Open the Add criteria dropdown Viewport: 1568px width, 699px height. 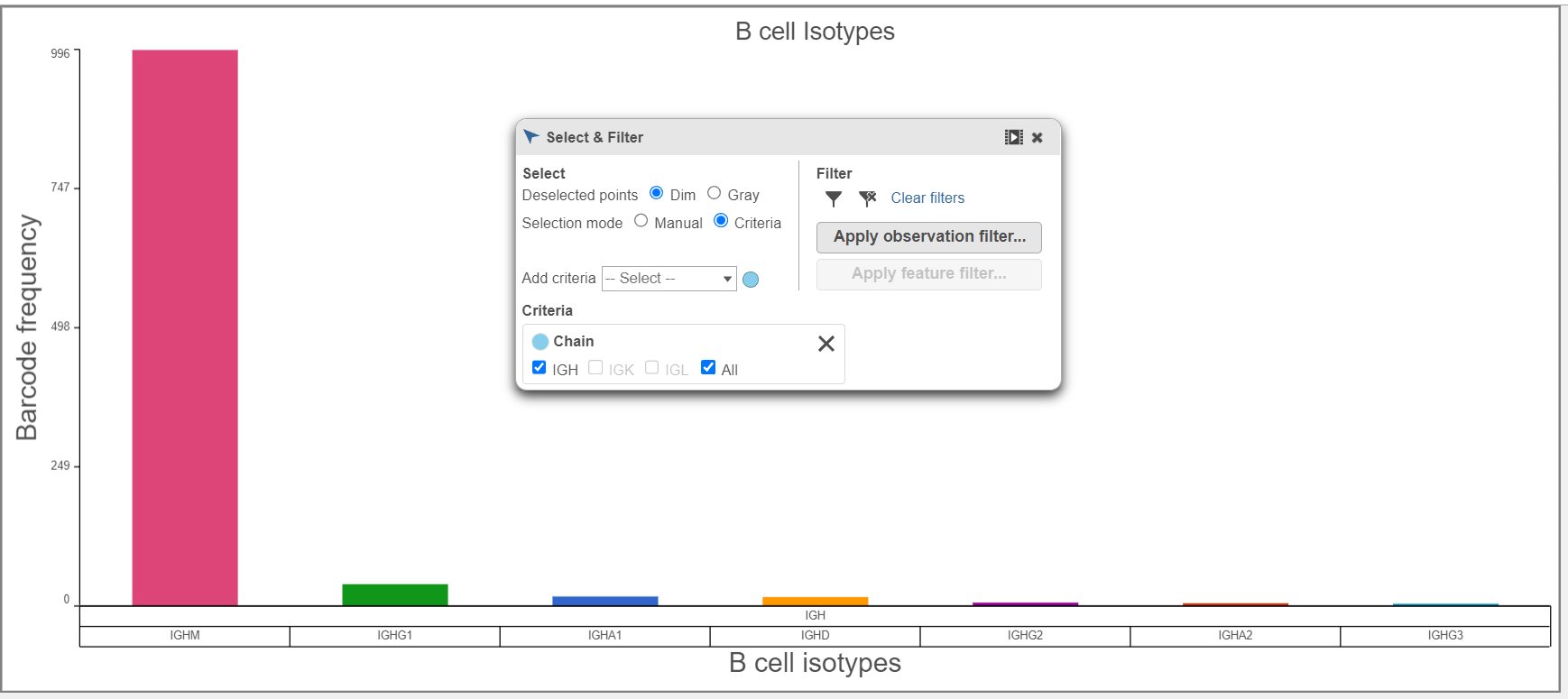[669, 279]
